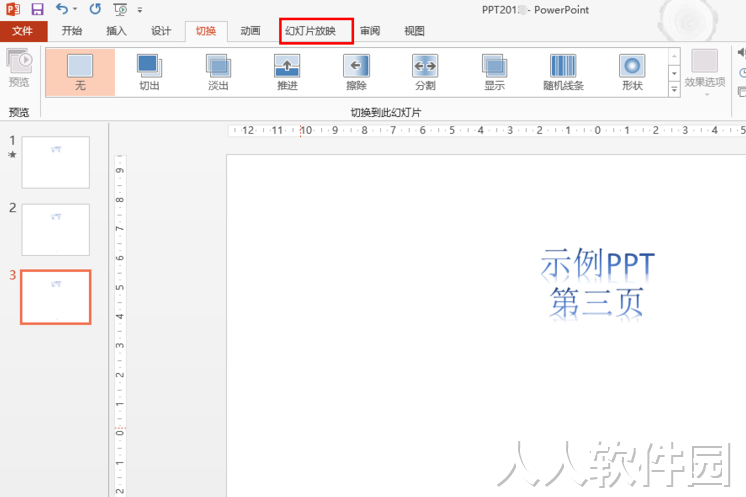
Task: Click the Save icon in quick access toolbar
Action: (x=37, y=9)
